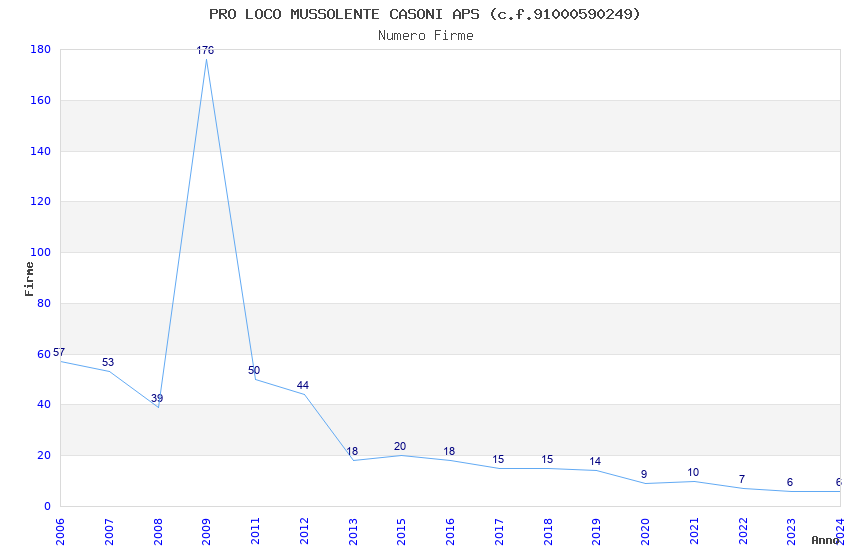Select the y-axis tick value 100
850x550 pixels.
(x=41, y=252)
